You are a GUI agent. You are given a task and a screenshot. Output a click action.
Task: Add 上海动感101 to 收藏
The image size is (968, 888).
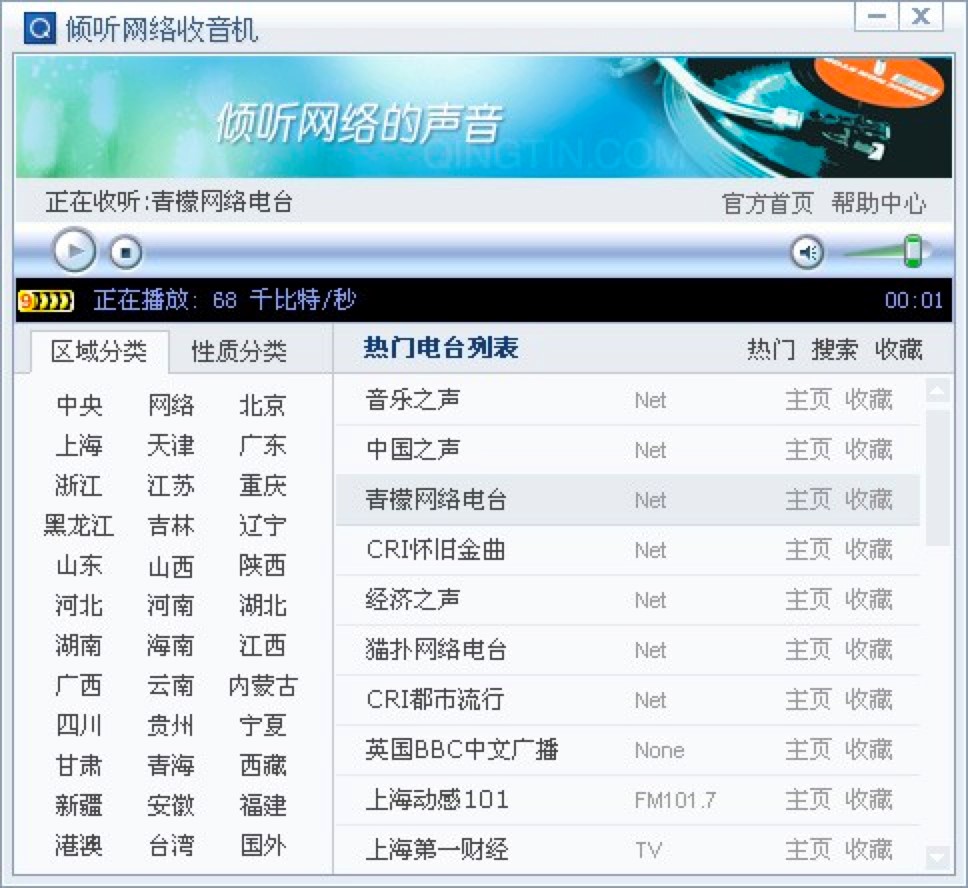coord(869,800)
